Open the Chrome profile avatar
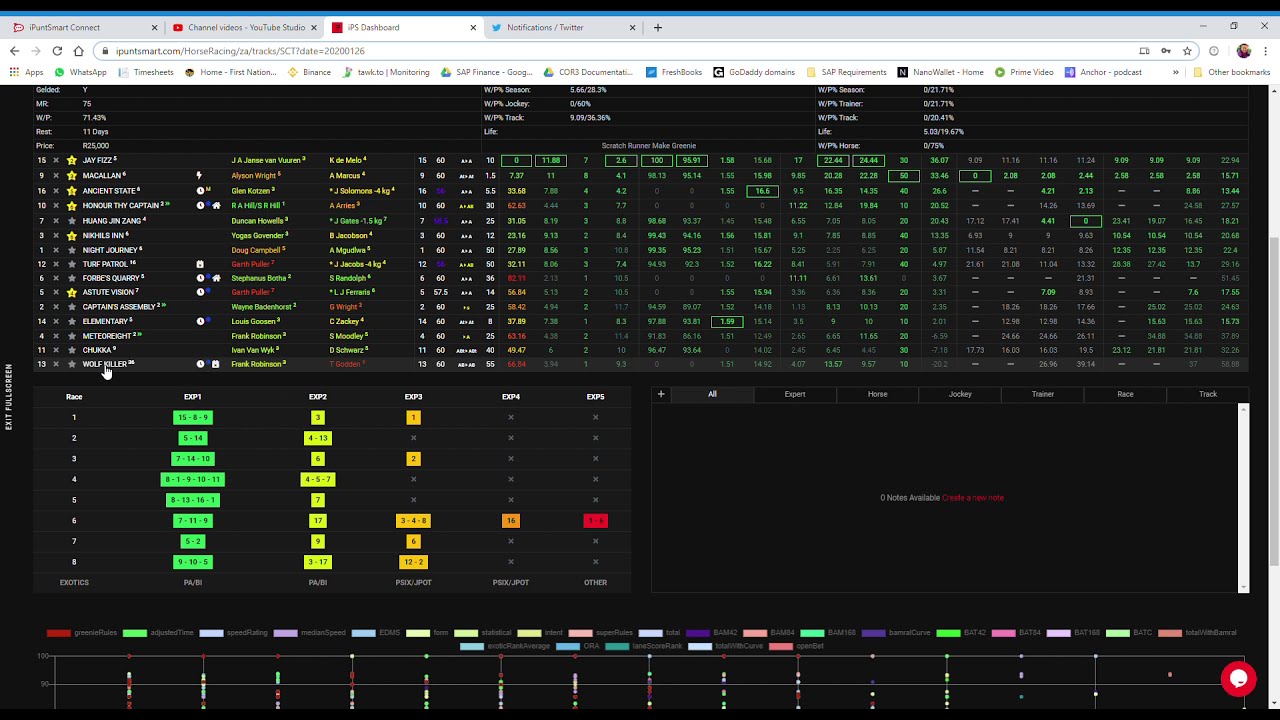The width and height of the screenshot is (1280, 720). tap(1244, 51)
